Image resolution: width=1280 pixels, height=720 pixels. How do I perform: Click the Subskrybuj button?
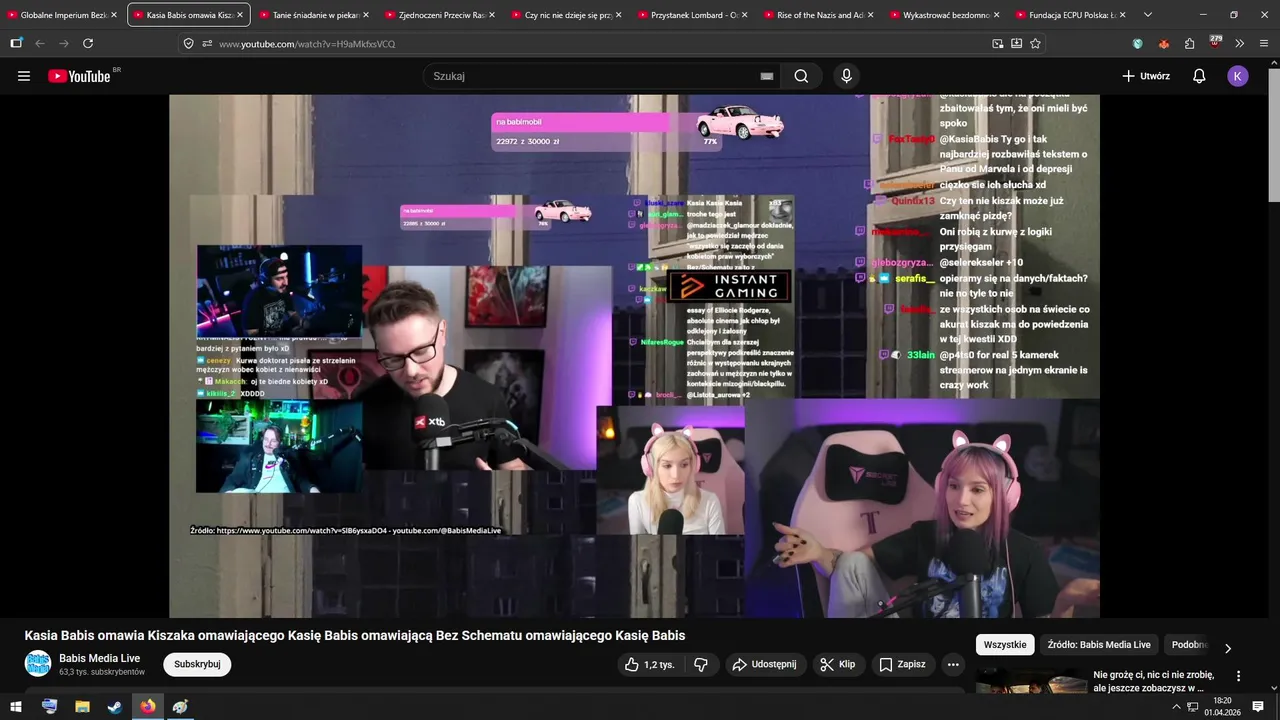point(197,664)
